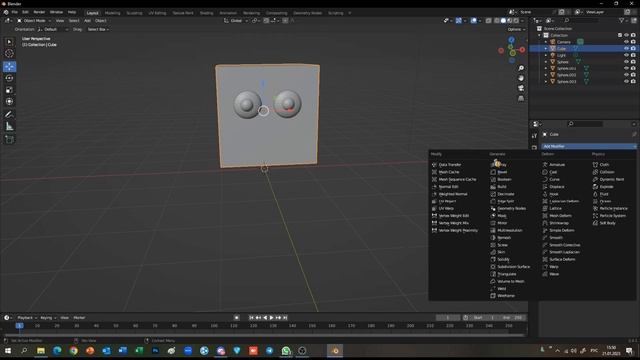Select the Measure tool
This screenshot has height=360, width=640.
tap(9, 127)
